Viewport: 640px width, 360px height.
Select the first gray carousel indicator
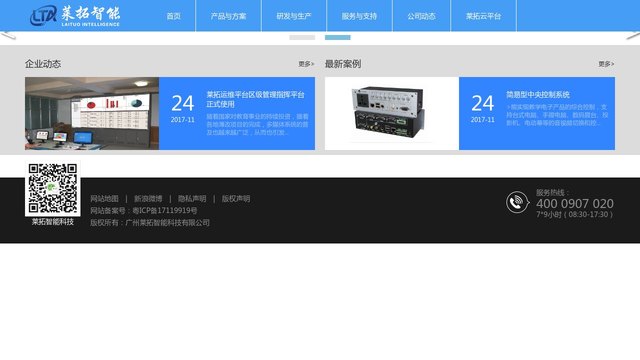pyautogui.click(x=302, y=38)
